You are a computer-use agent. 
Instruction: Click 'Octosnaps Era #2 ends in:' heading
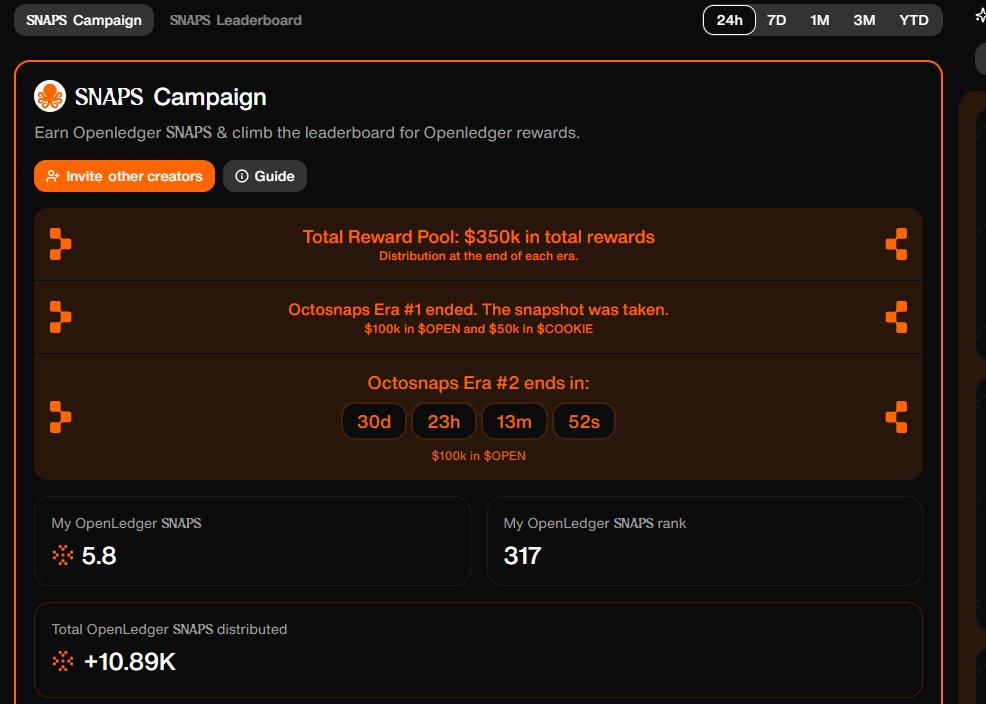coord(479,383)
